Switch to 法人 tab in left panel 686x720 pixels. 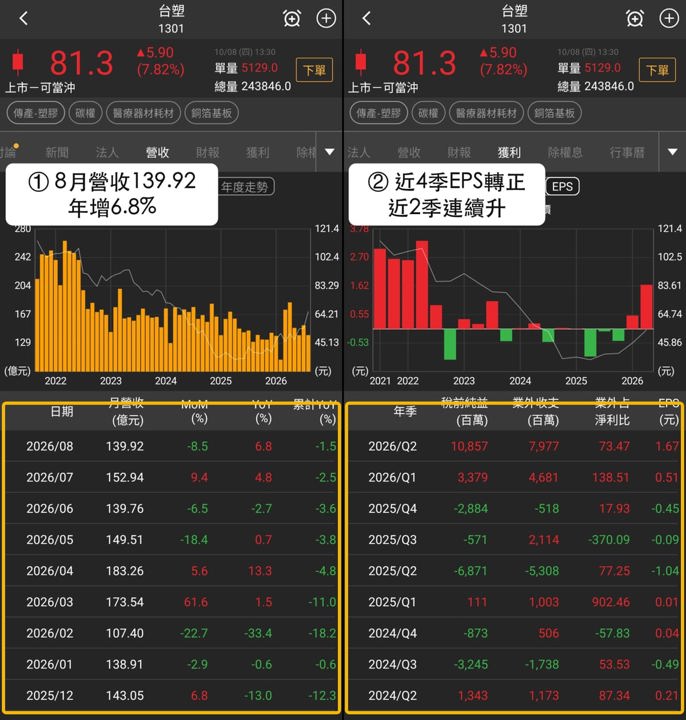pos(107,152)
